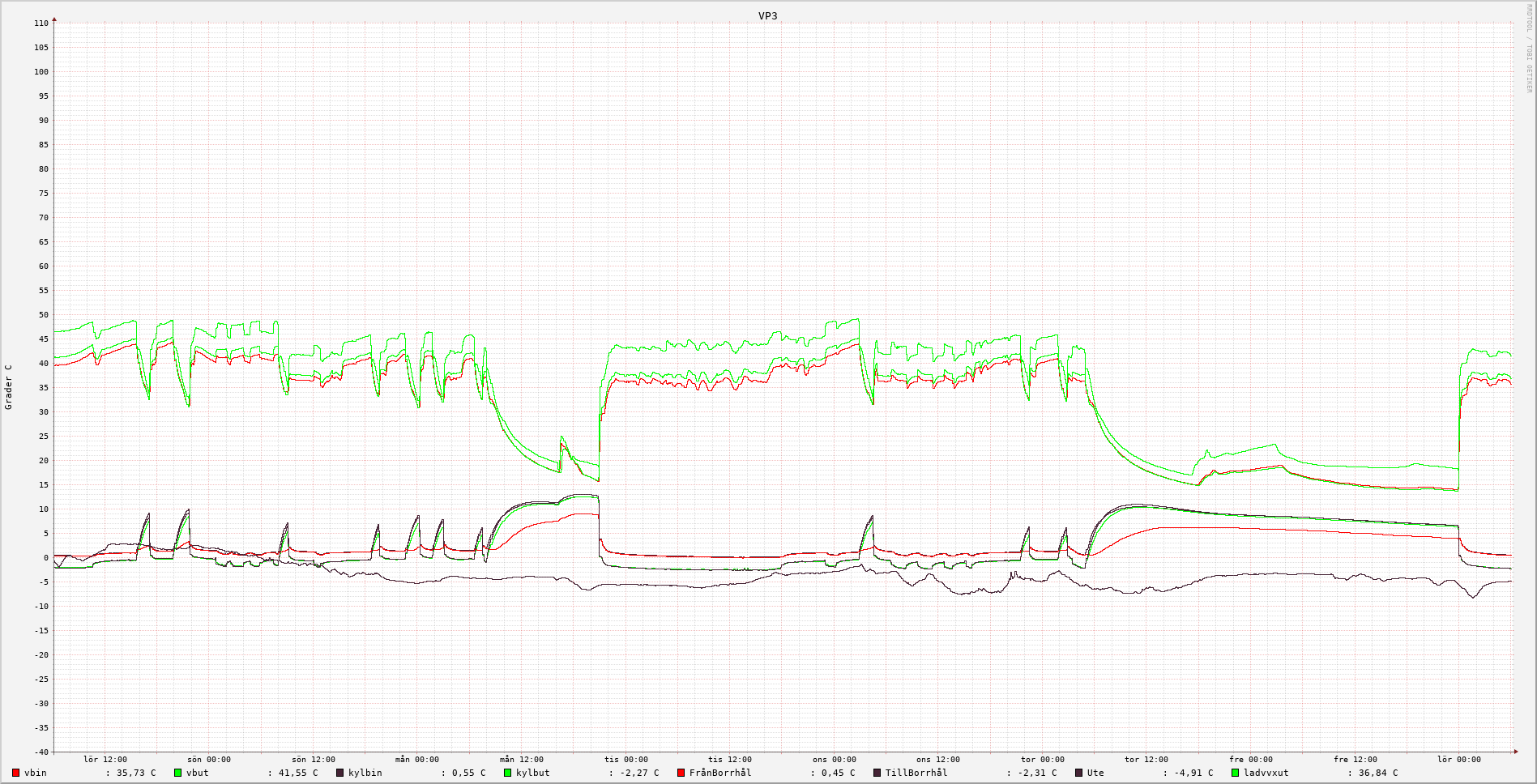Viewport: 1537px width, 784px height.
Task: Click the dark TillBorrhål legend swatch
Action: [877, 773]
